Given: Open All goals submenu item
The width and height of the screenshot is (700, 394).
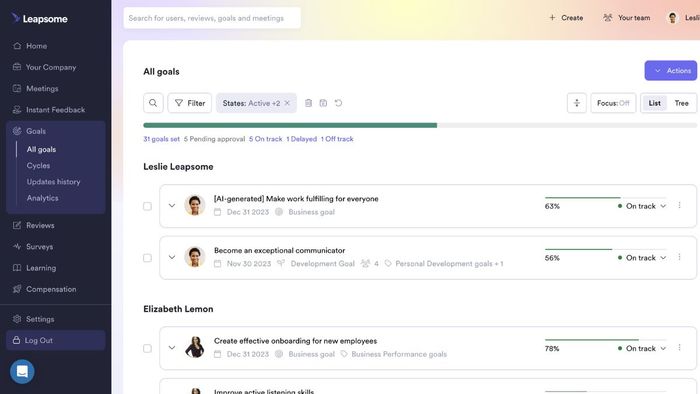Looking at the screenshot, I should (41, 149).
